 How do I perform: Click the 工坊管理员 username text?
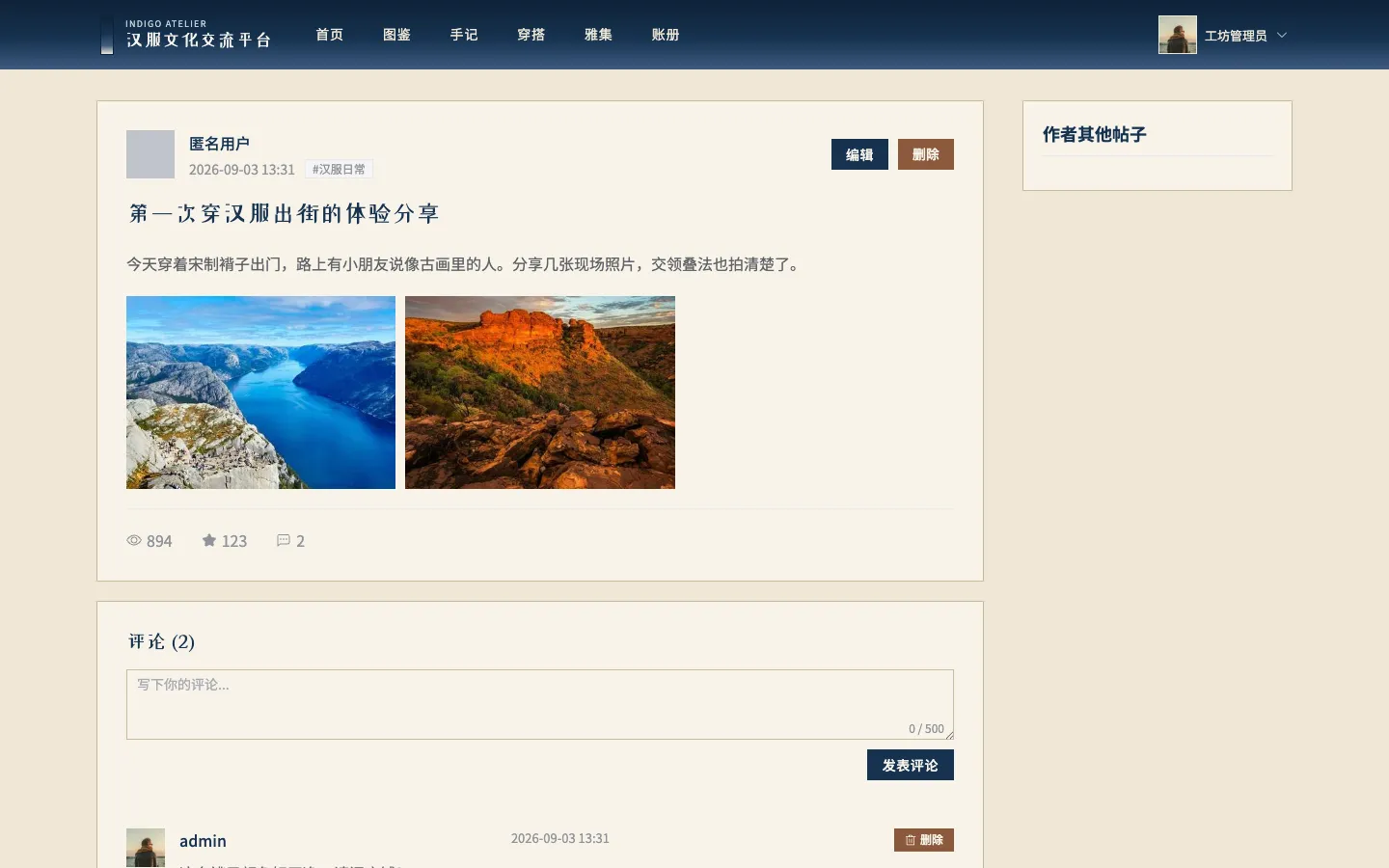[1236, 36]
